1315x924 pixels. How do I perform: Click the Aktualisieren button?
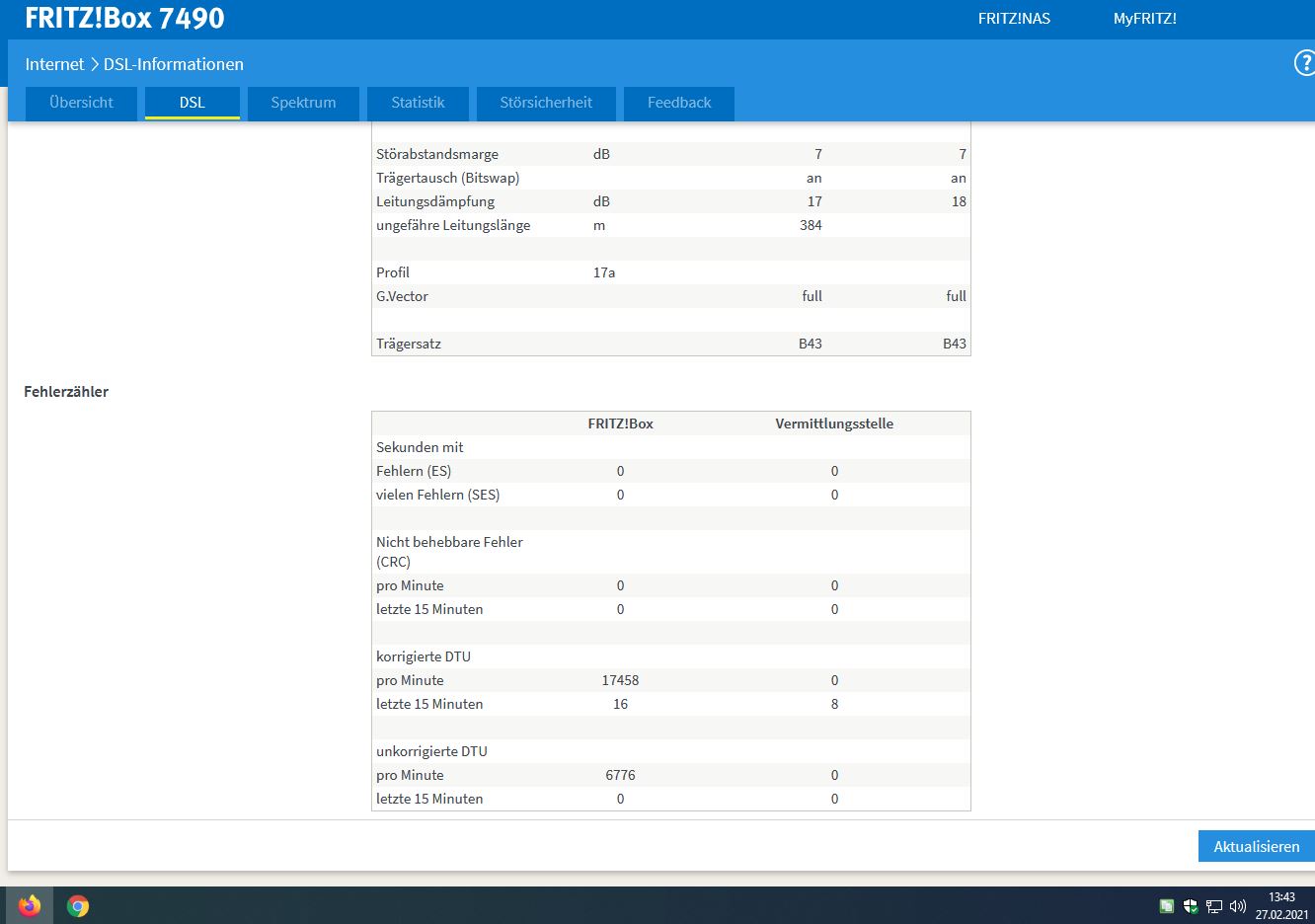(1257, 846)
